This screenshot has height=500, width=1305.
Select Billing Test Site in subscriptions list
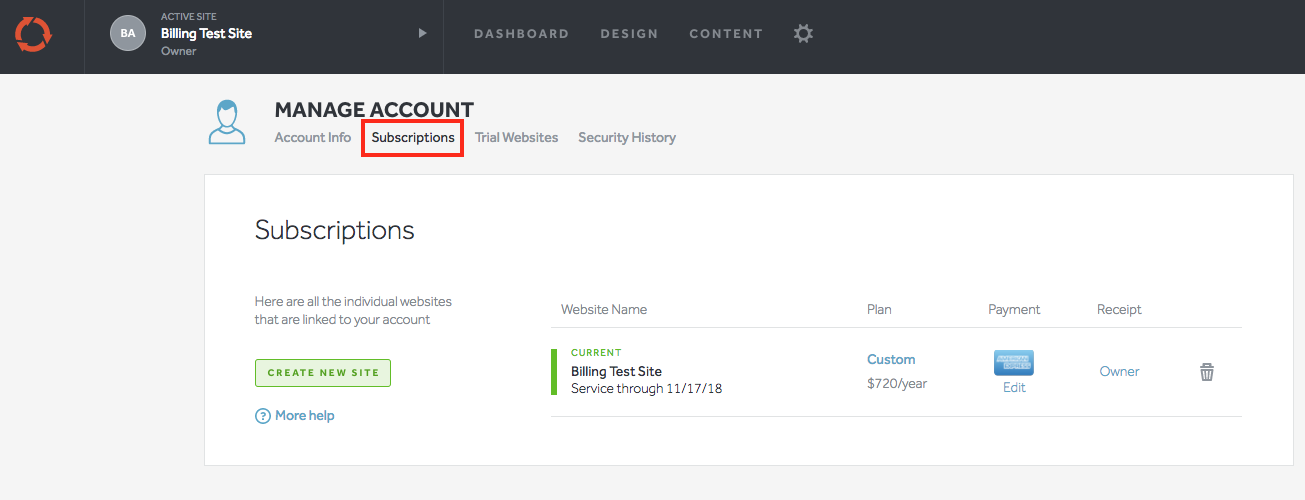point(616,371)
